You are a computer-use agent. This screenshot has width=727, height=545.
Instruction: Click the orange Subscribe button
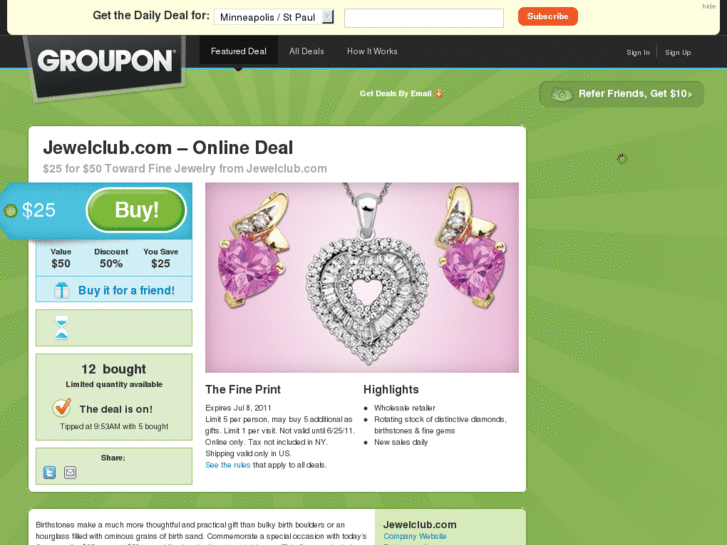[x=548, y=16]
